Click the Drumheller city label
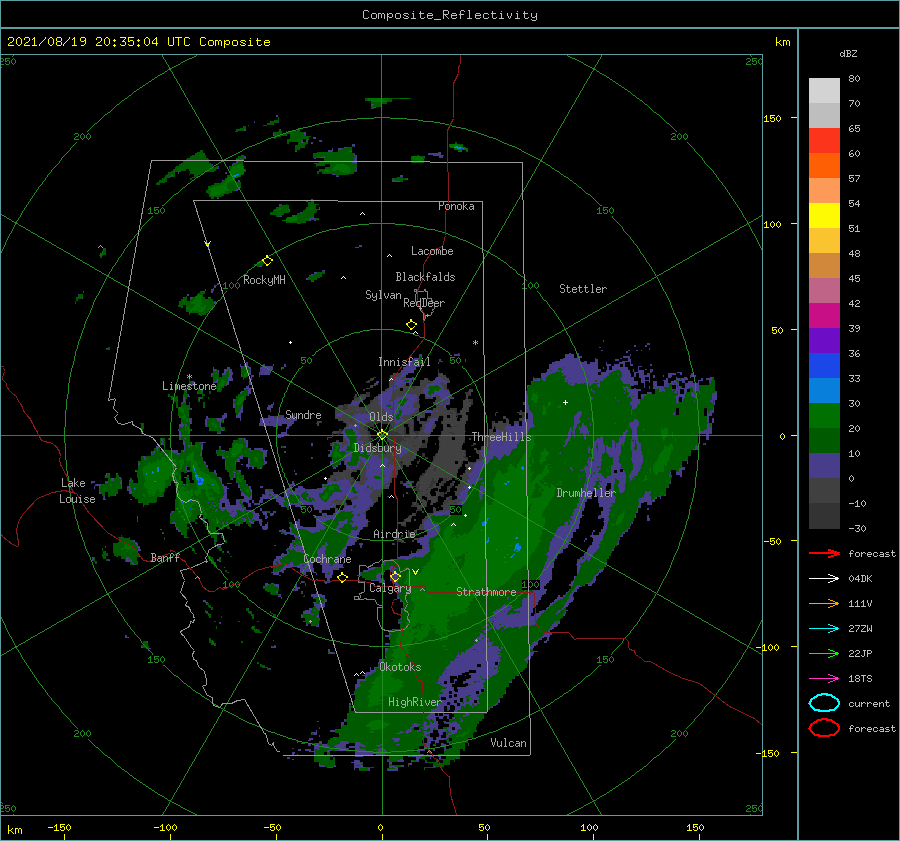This screenshot has width=900, height=841. (x=585, y=493)
